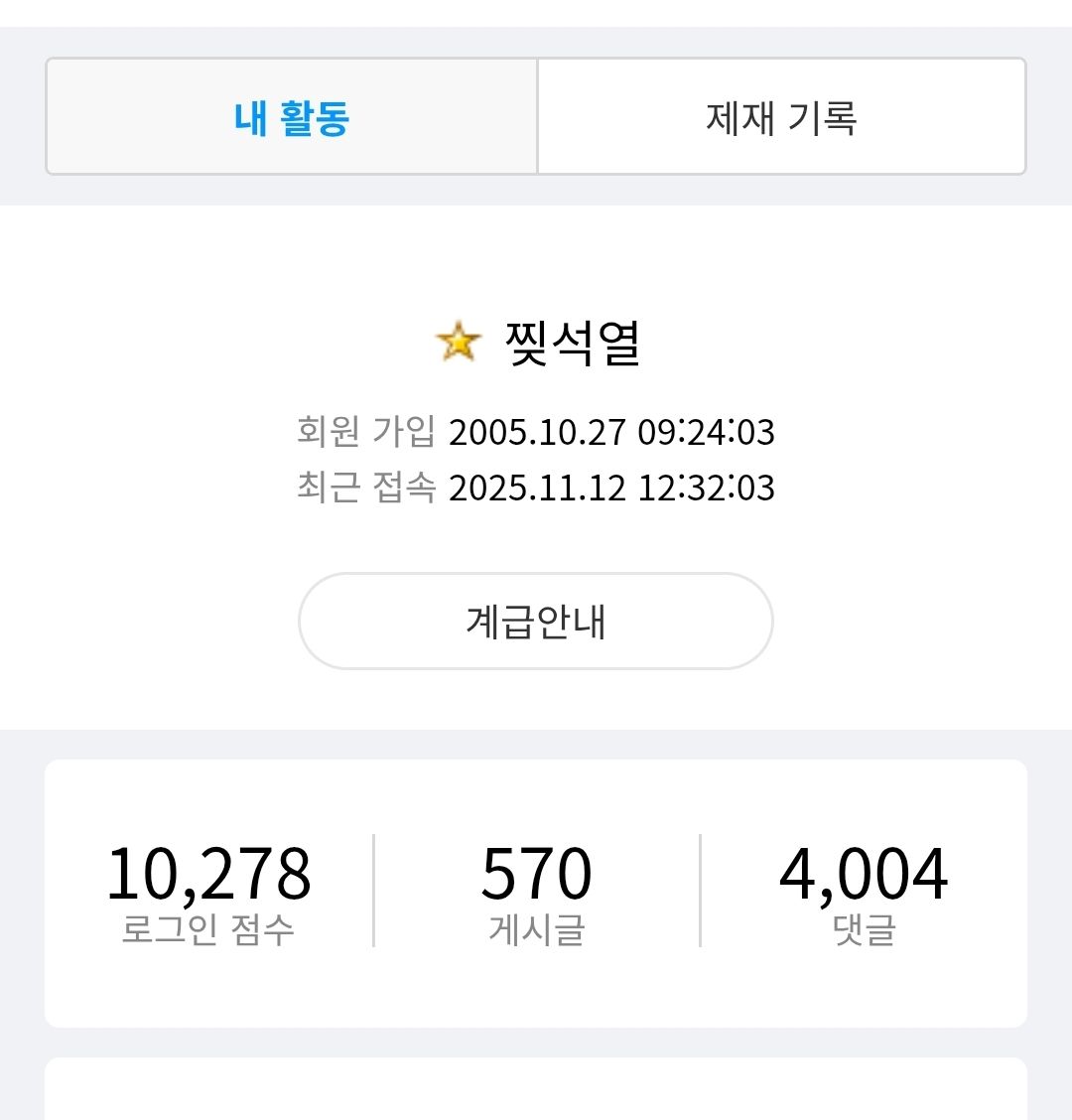Click the 게시글 label
Screen dimensions: 1072x1120
coord(536,930)
